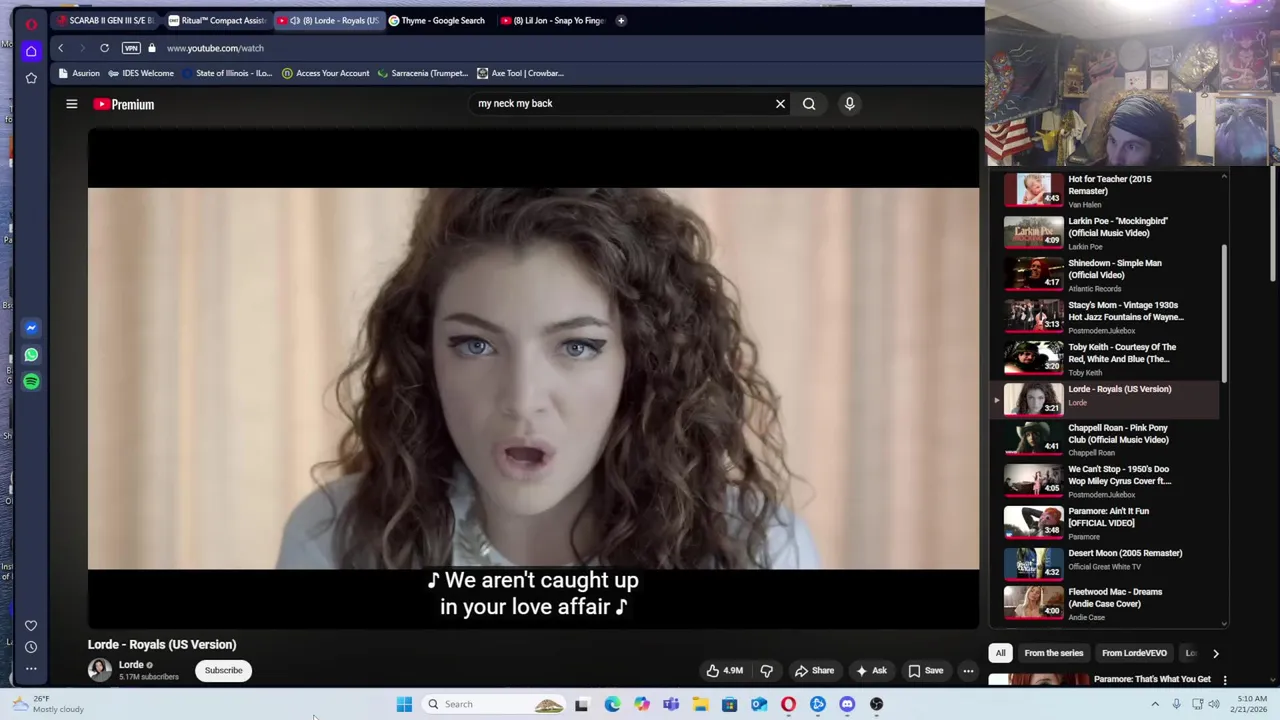Open the IDES Welcome bookmark
Viewport: 1280px width, 720px height.
141,73
